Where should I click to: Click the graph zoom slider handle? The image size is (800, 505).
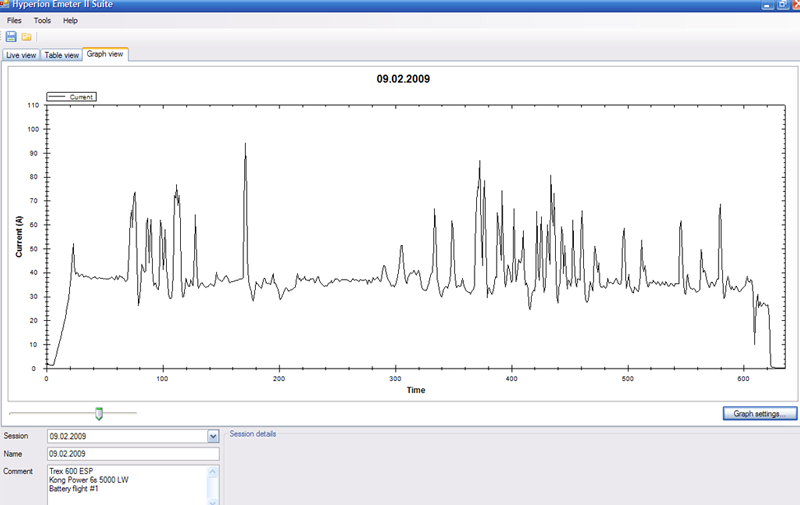tap(98, 412)
